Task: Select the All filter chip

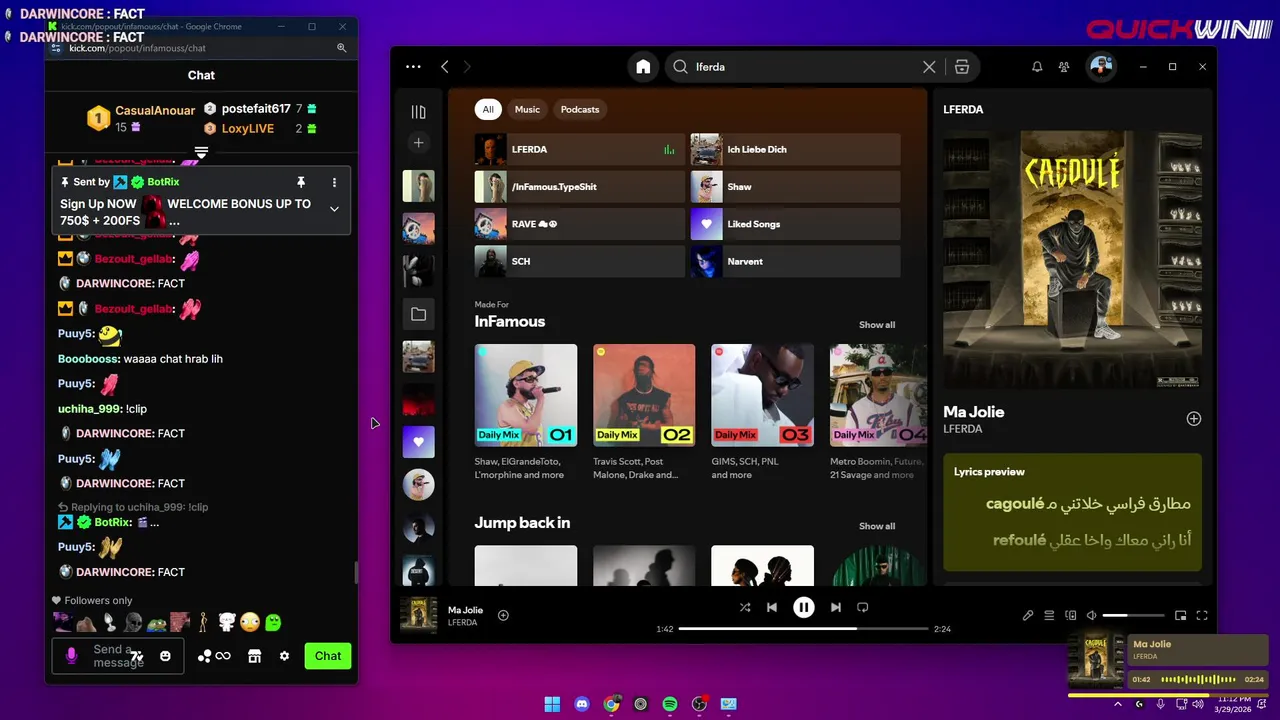Action: pos(488,109)
